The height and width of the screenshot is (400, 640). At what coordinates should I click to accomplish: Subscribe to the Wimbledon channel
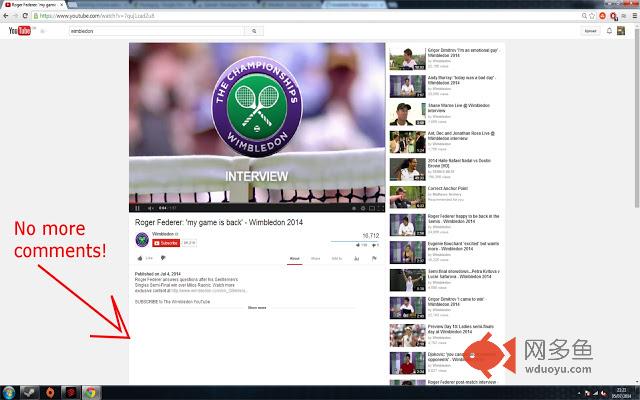[x=166, y=243]
